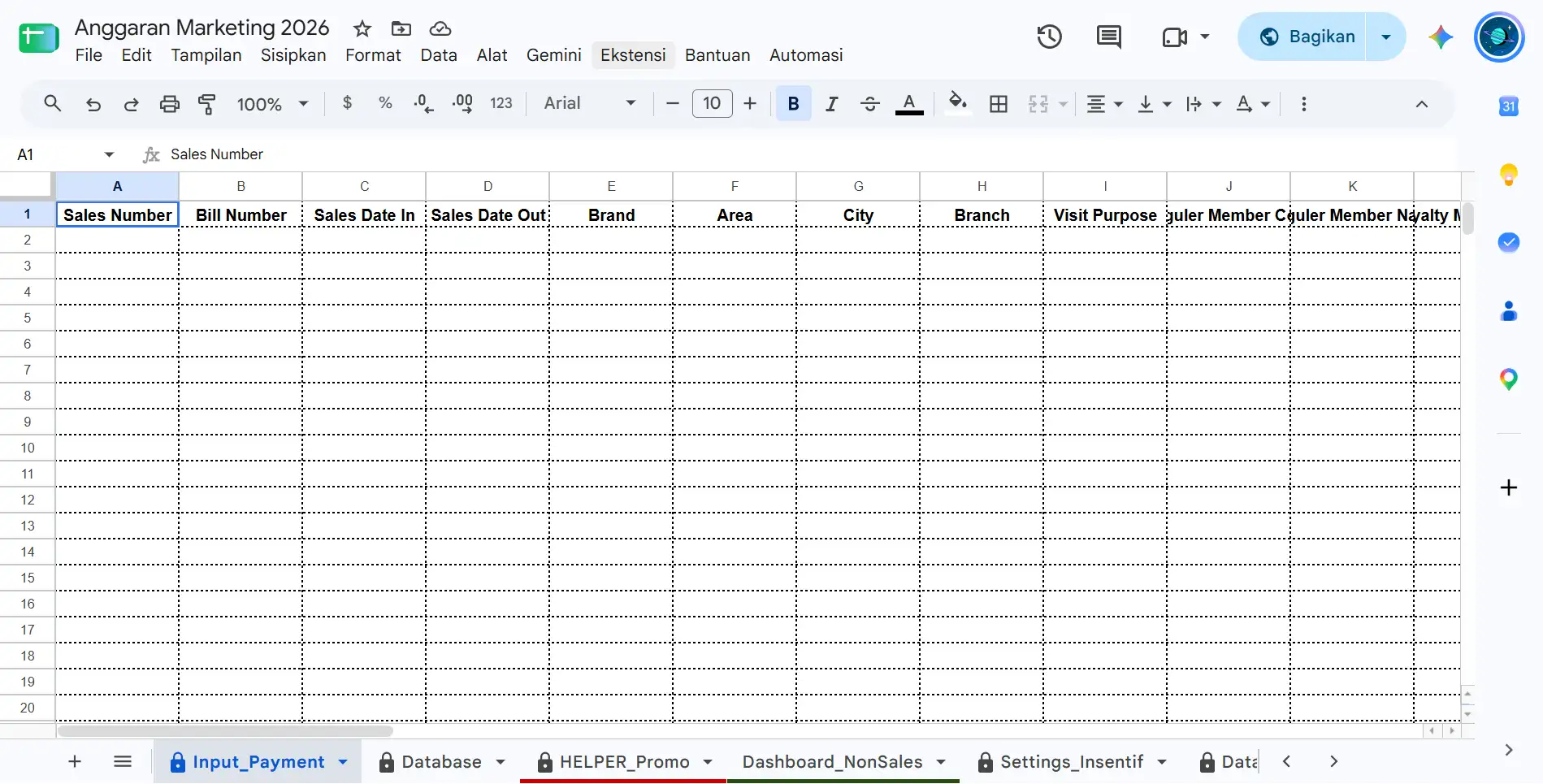Redo the last action

pyautogui.click(x=131, y=104)
